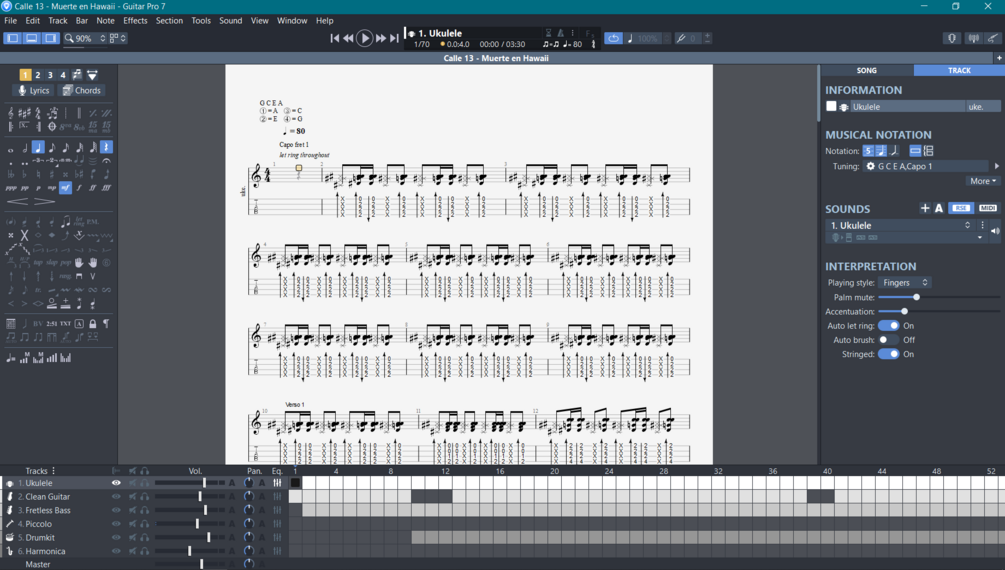The image size is (1005, 570).
Task: Insert a decrescendo hairpin
Action: tap(44, 201)
